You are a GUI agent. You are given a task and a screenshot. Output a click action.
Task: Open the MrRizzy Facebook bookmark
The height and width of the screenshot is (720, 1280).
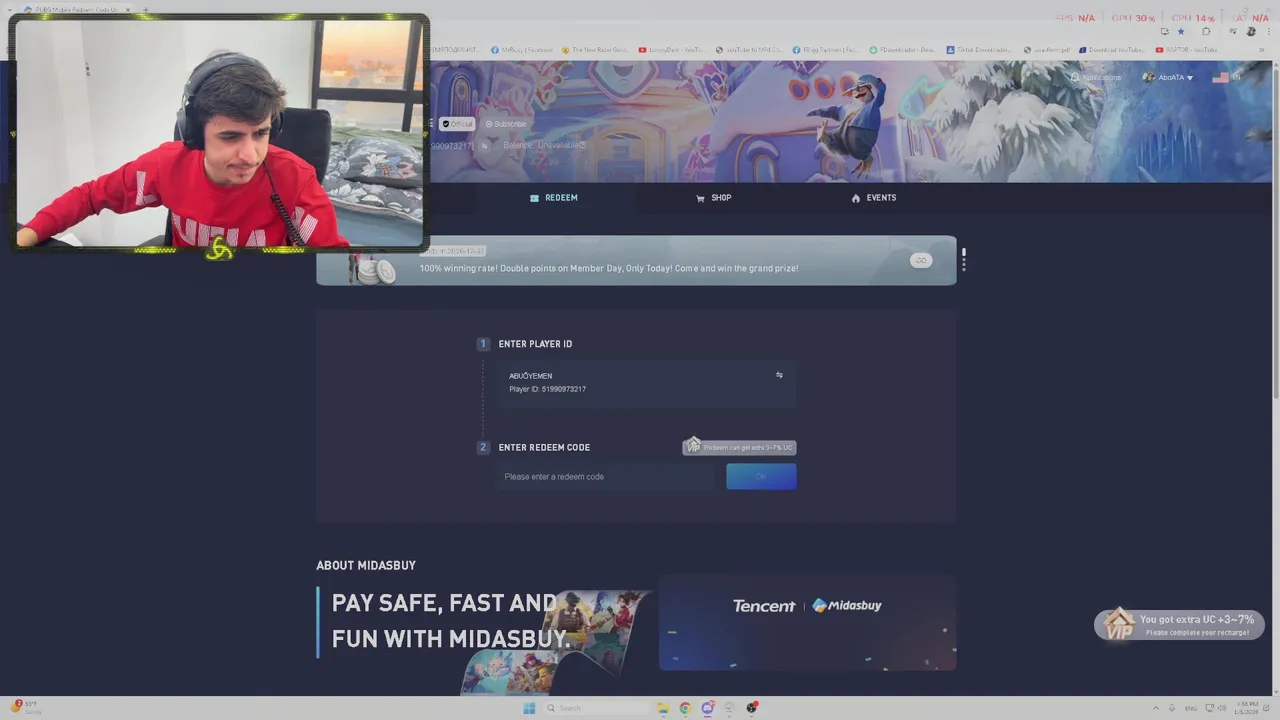(522, 49)
